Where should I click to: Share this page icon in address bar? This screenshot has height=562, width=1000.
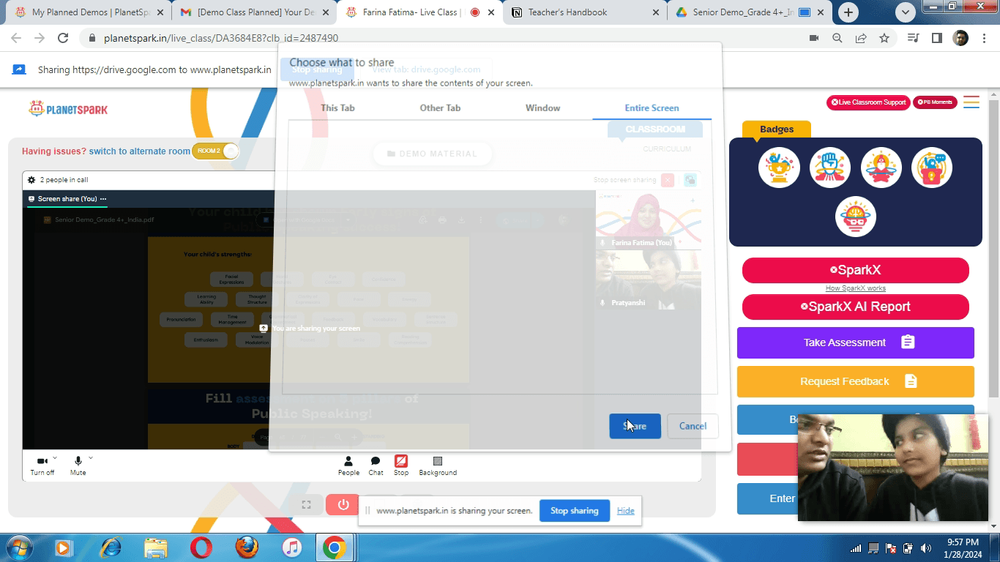coord(860,38)
